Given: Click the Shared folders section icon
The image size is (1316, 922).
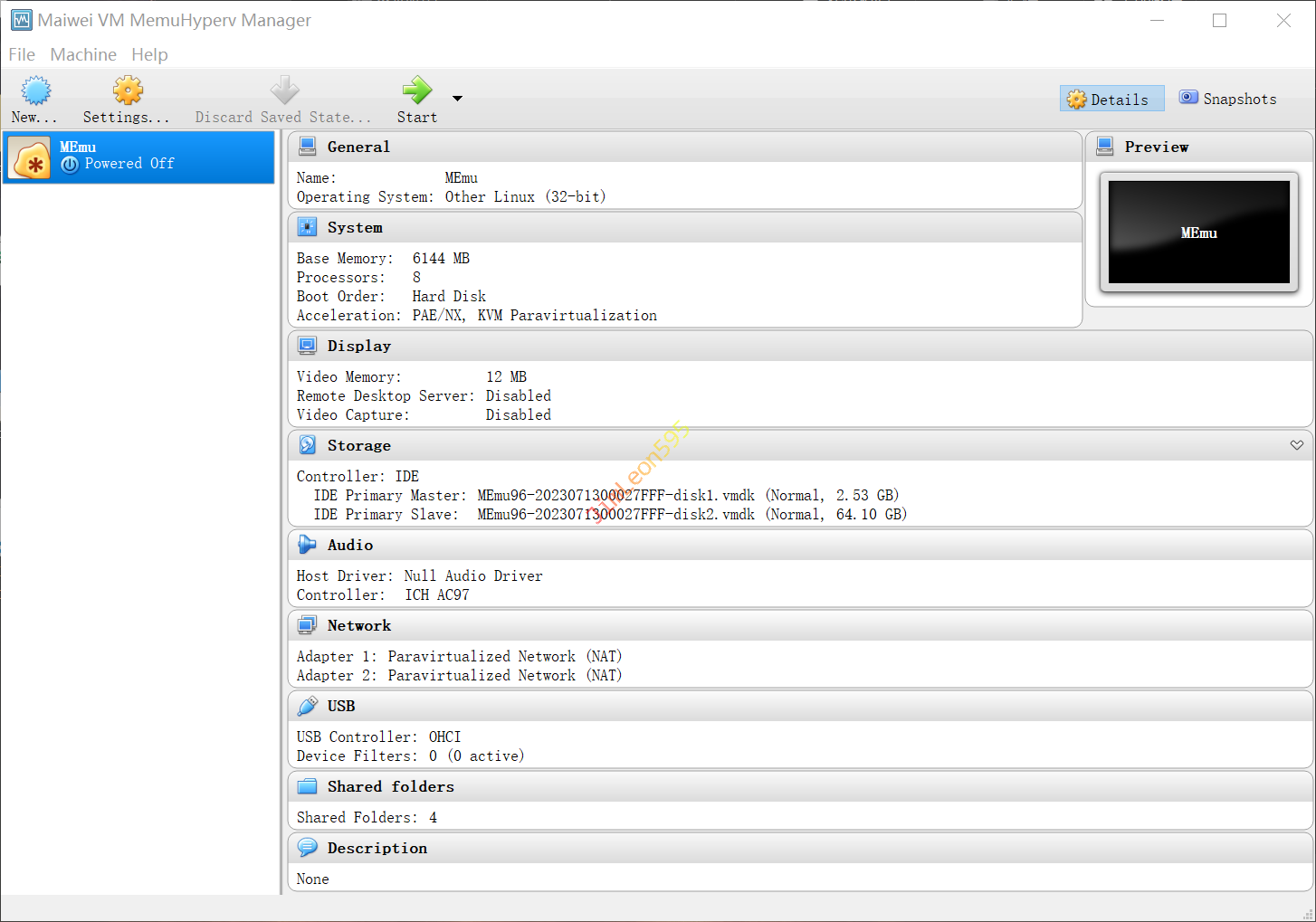Looking at the screenshot, I should click(x=308, y=786).
